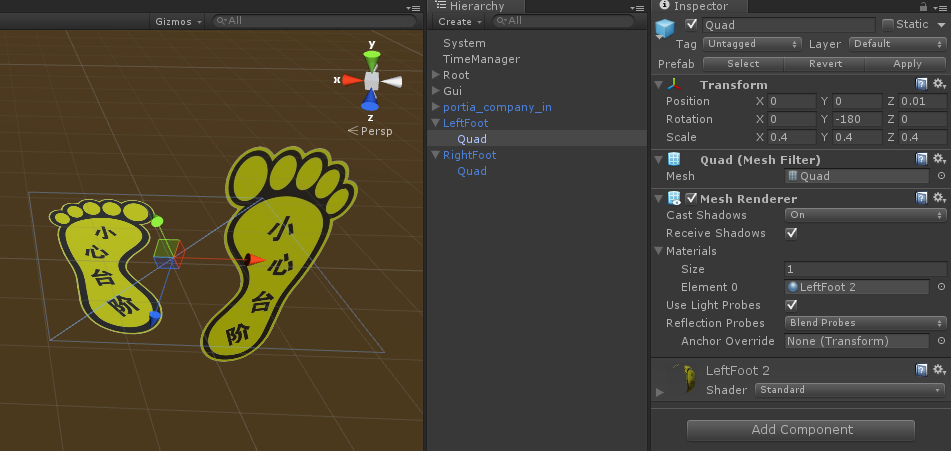Select System in the Hierarchy
The image size is (951, 451).
[464, 43]
